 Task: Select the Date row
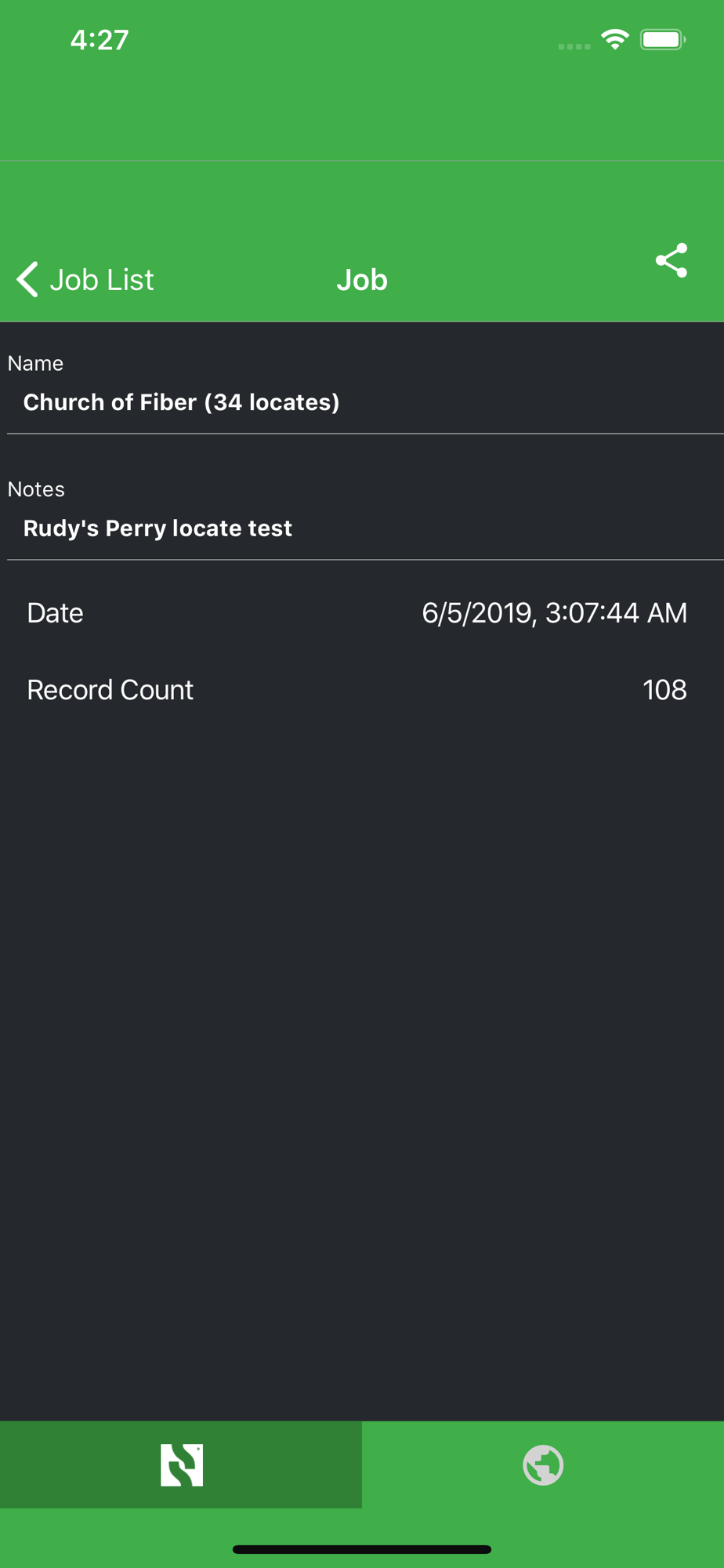click(362, 613)
